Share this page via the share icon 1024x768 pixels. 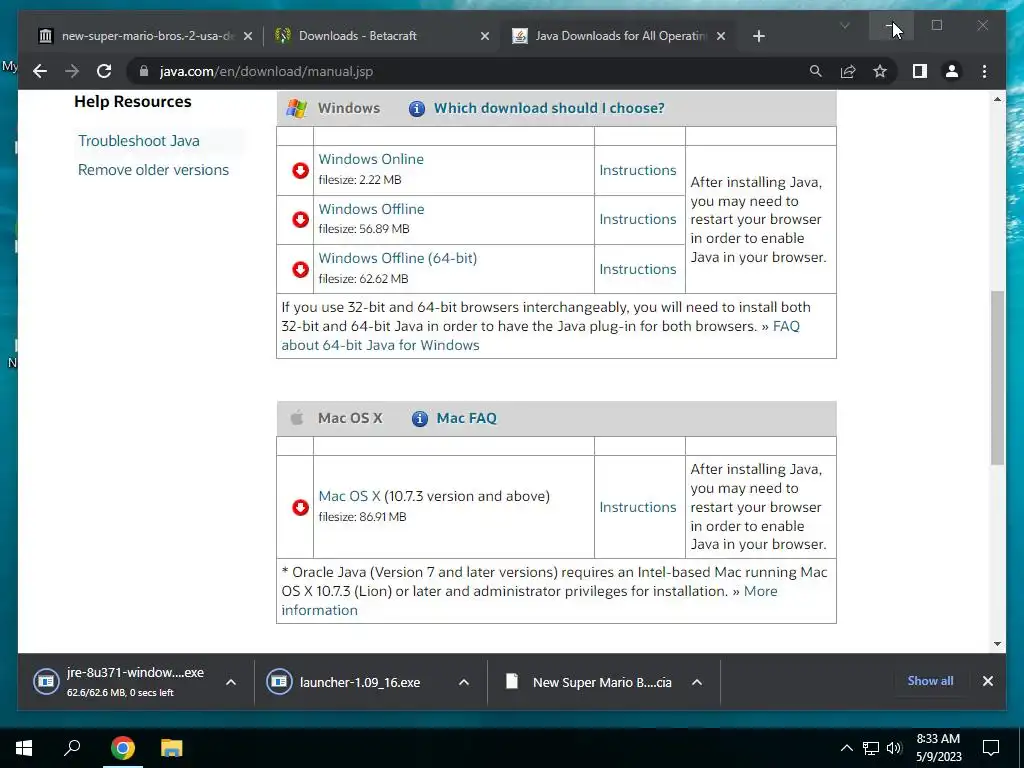[848, 71]
